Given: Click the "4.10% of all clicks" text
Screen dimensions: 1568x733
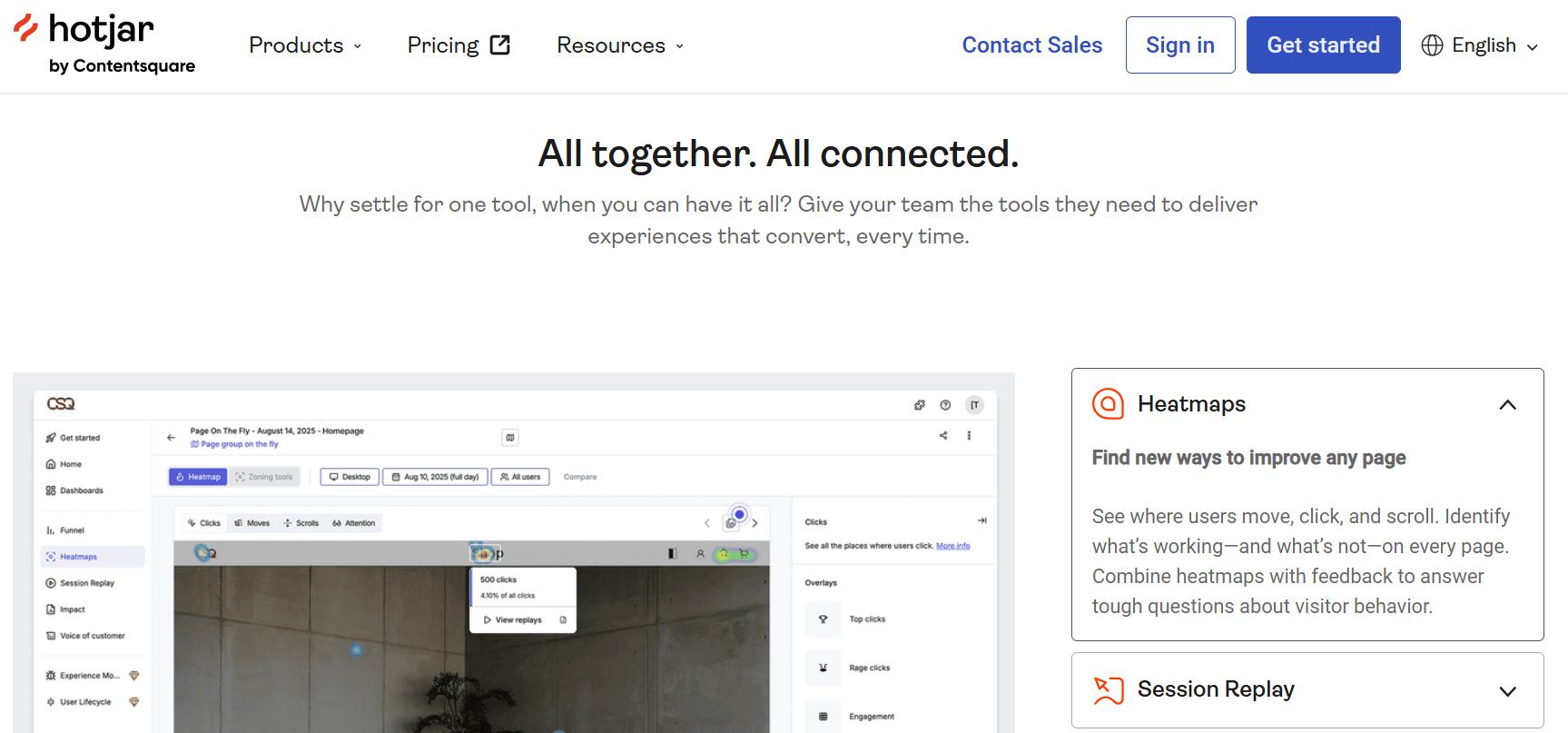Looking at the screenshot, I should [x=508, y=596].
